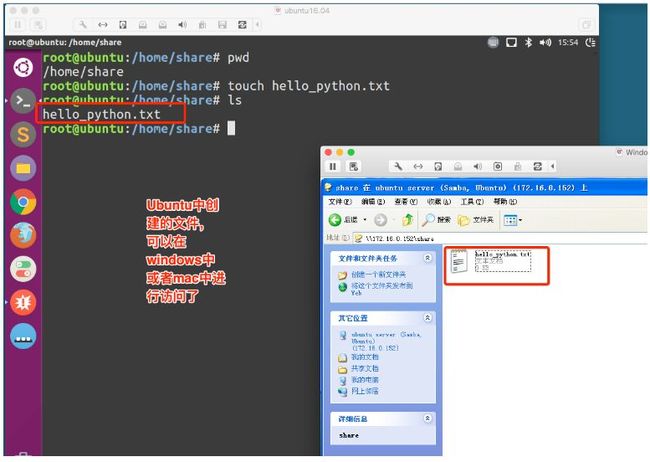
Task: Pause the Windows virtual machine
Action: click(333, 166)
